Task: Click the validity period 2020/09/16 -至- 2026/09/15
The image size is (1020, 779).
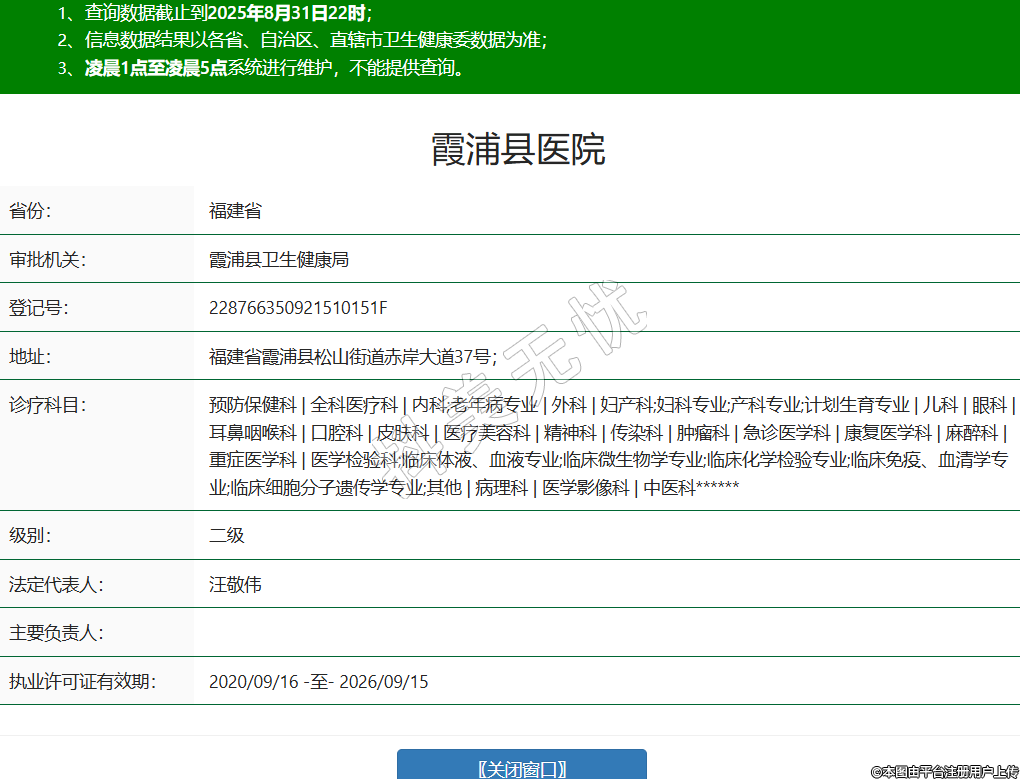Action: coord(318,682)
